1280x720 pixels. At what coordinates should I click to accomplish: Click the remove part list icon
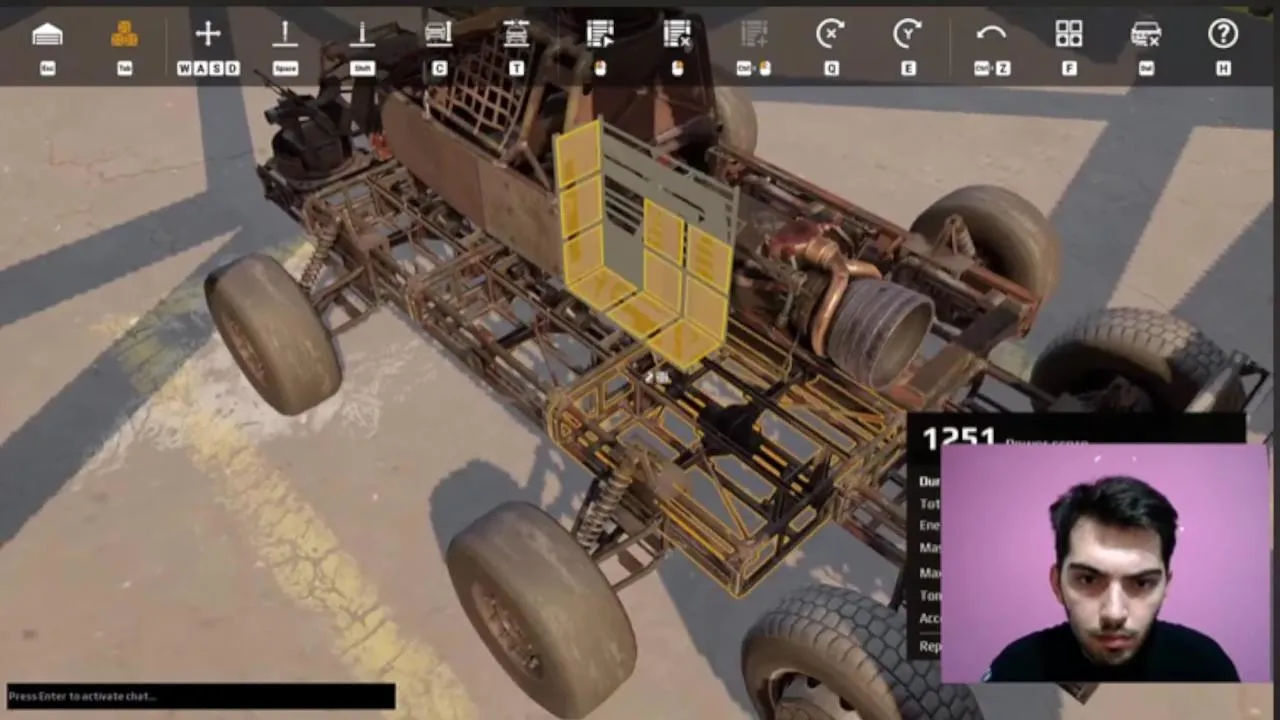677,35
